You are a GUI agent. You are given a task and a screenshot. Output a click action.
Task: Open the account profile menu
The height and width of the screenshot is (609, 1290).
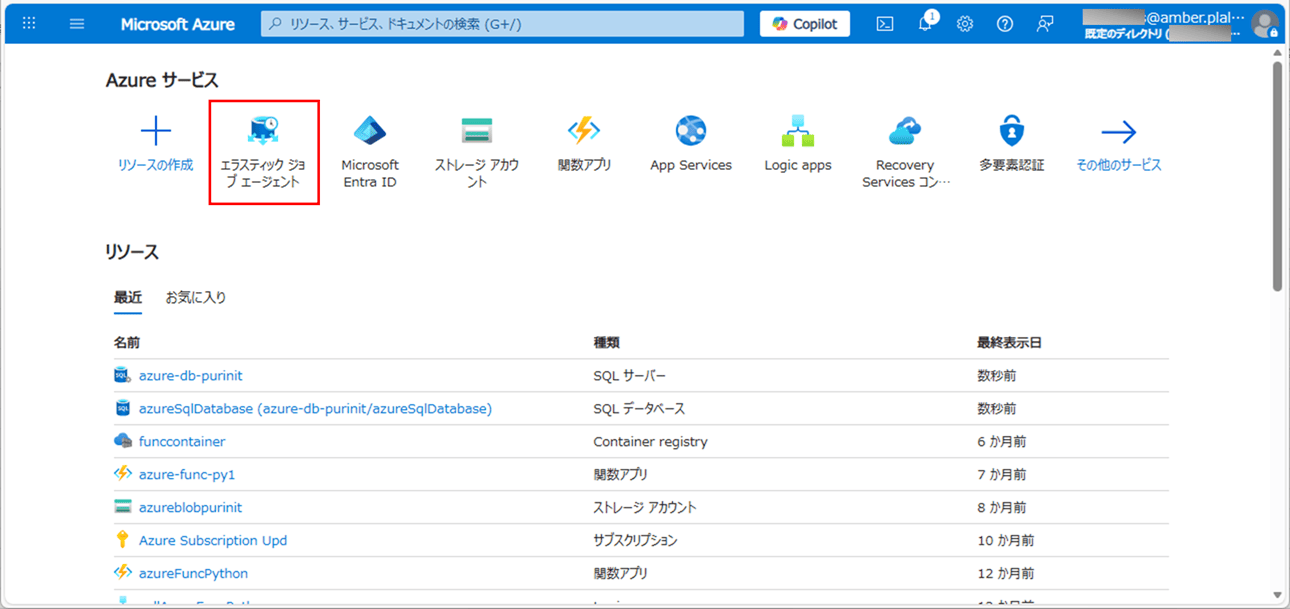click(1265, 24)
